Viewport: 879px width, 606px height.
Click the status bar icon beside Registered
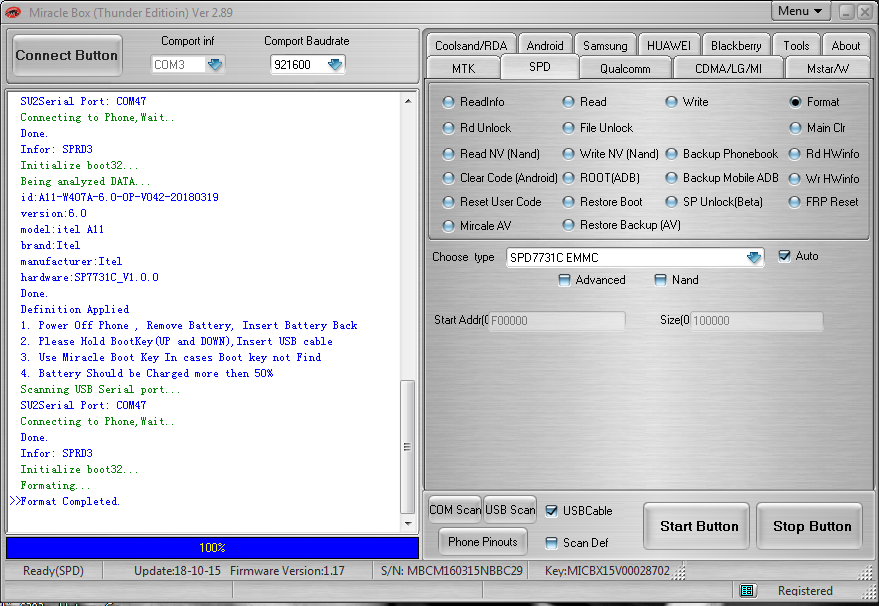tap(746, 590)
